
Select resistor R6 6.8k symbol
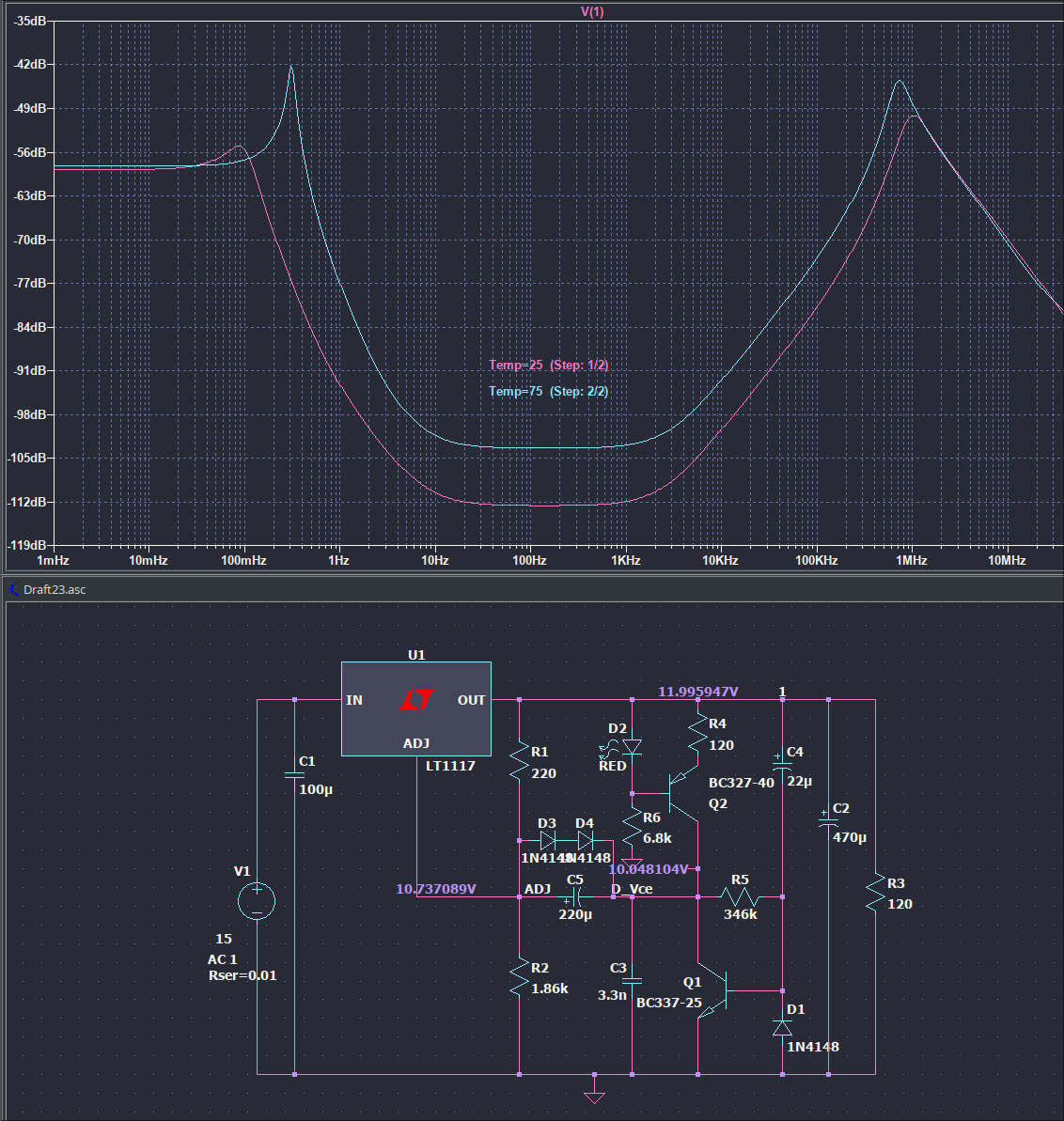click(633, 827)
